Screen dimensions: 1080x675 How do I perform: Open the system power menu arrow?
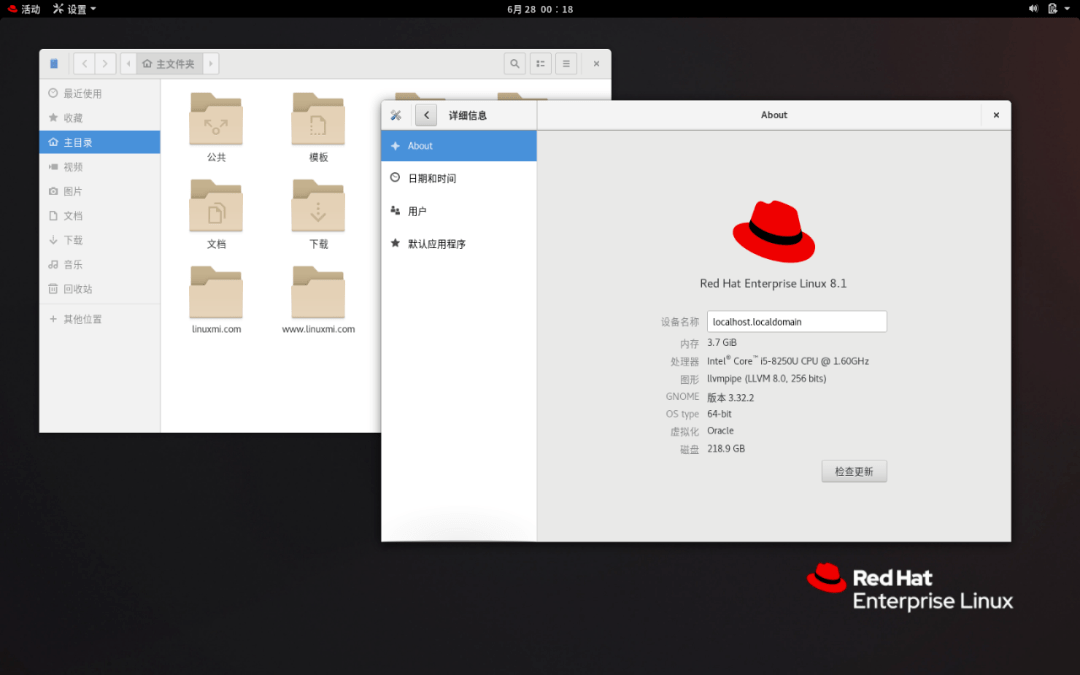click(1067, 9)
